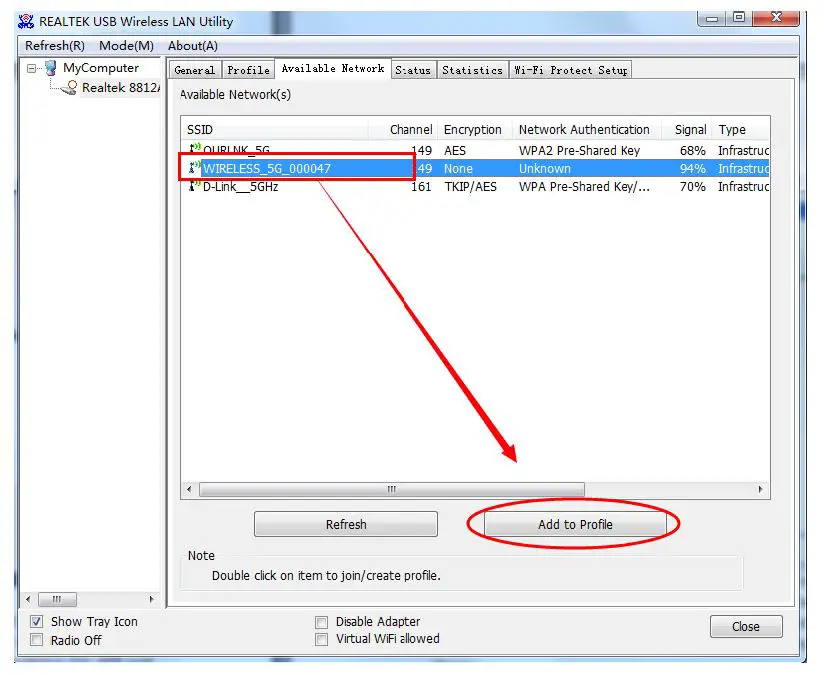Click the network list scroll left arrow
The height and width of the screenshot is (675, 824).
[189, 489]
